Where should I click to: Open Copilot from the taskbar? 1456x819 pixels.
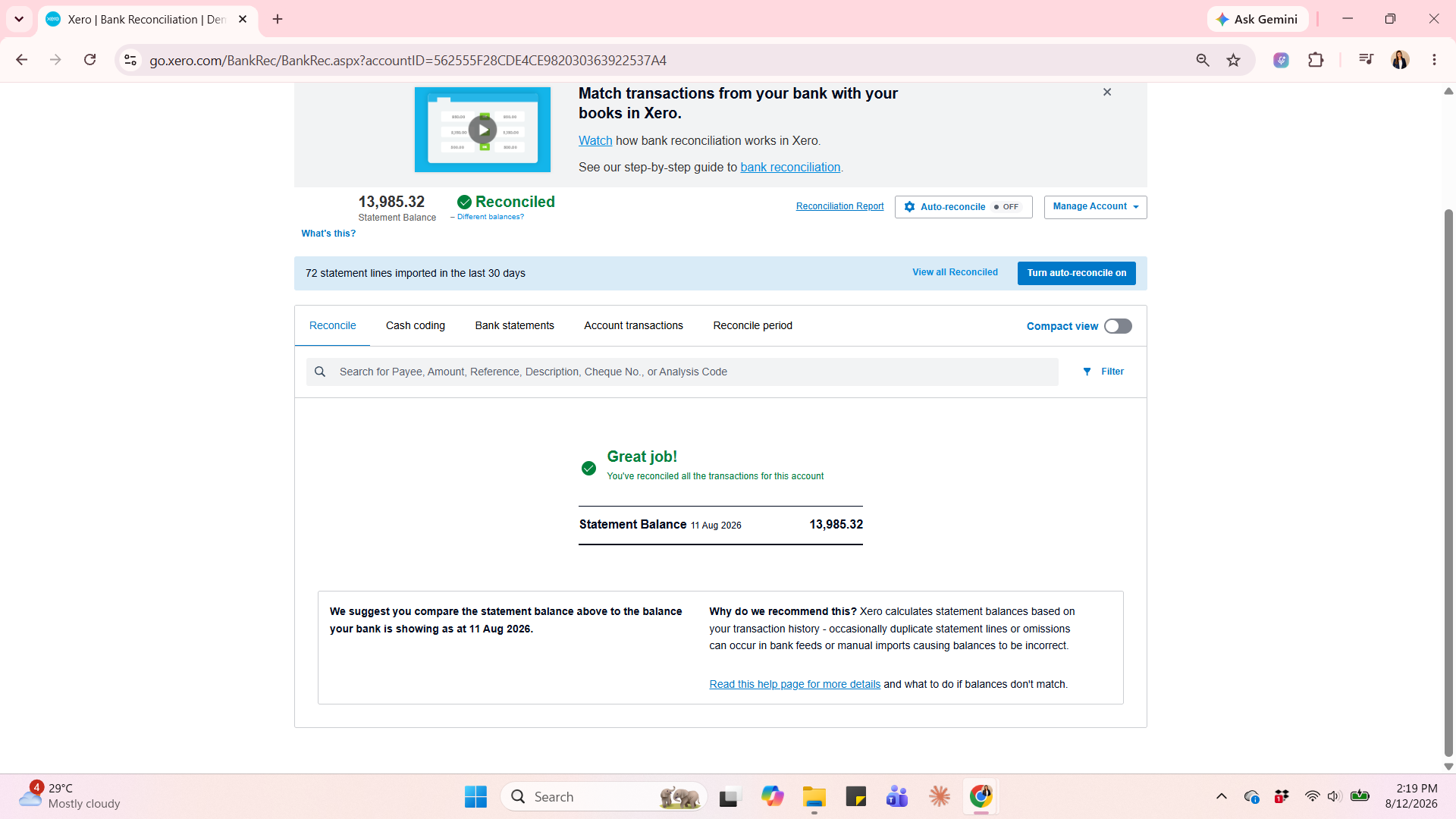(x=773, y=796)
